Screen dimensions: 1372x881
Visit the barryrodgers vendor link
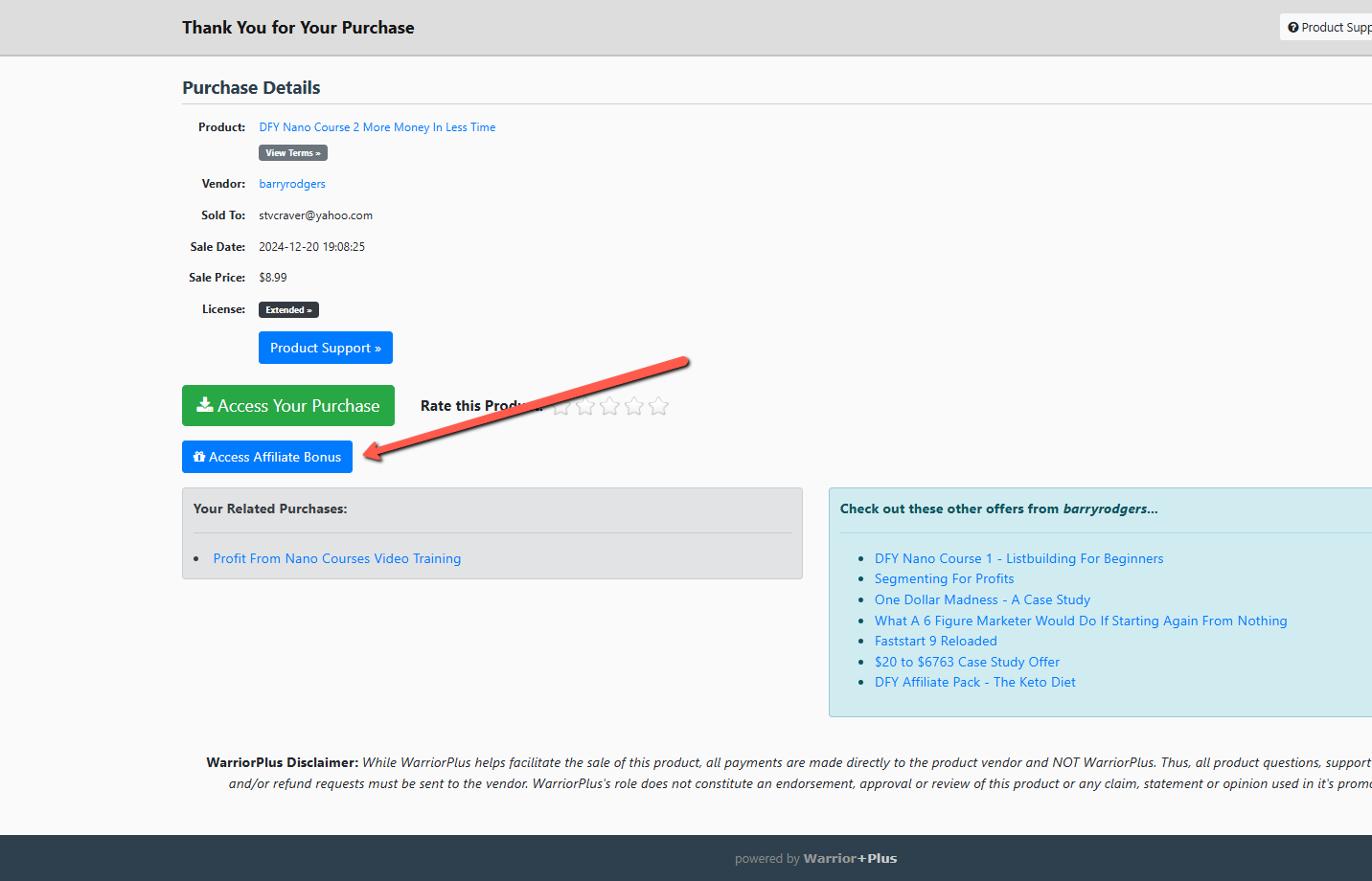(292, 184)
